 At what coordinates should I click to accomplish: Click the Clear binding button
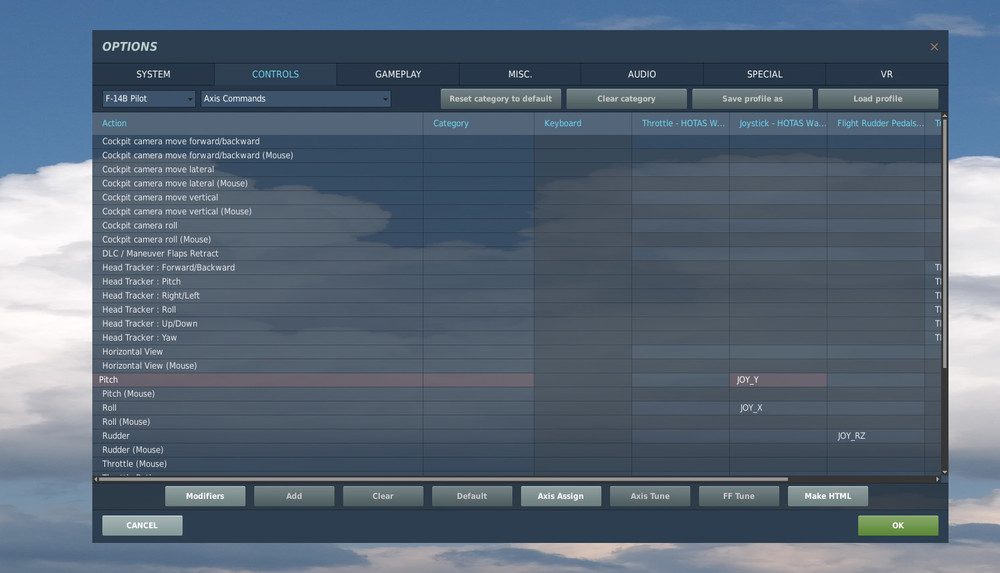383,496
